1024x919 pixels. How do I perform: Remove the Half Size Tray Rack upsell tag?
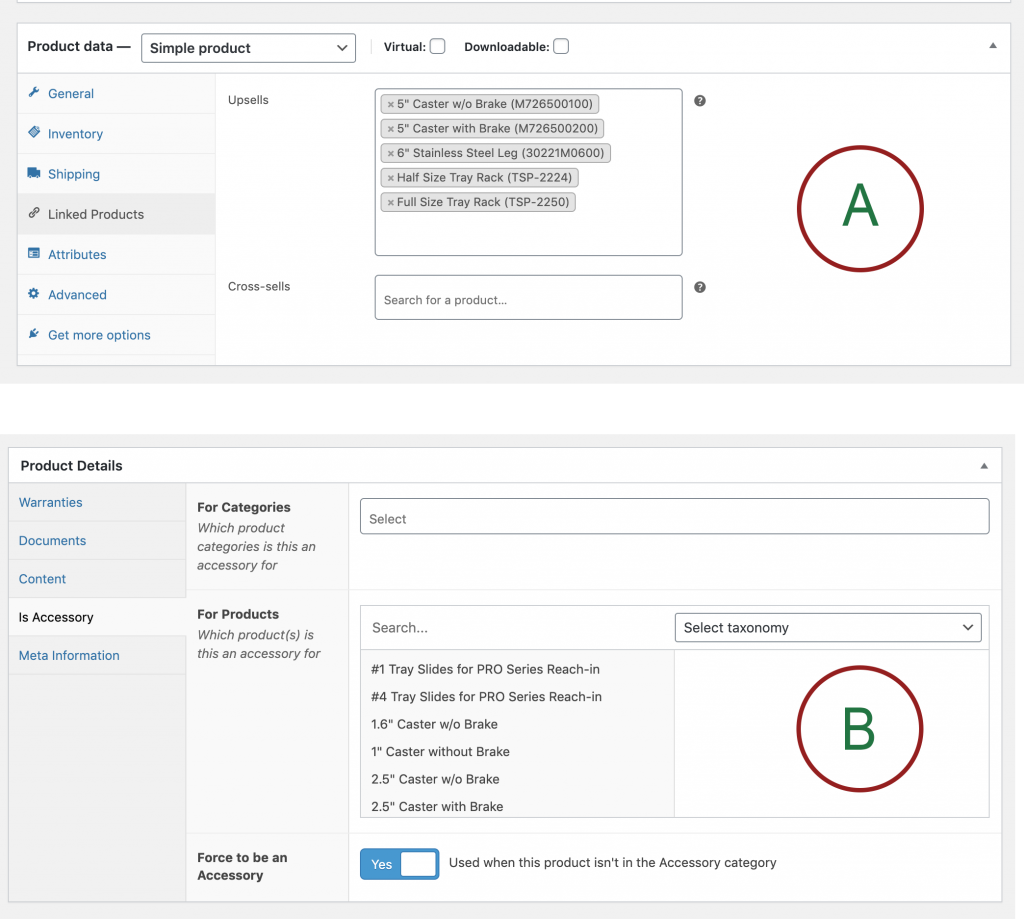391,178
